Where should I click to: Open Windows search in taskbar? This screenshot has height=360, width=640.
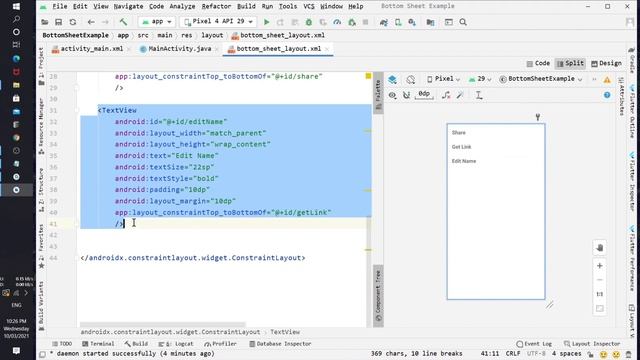pyautogui.click(x=16, y=19)
